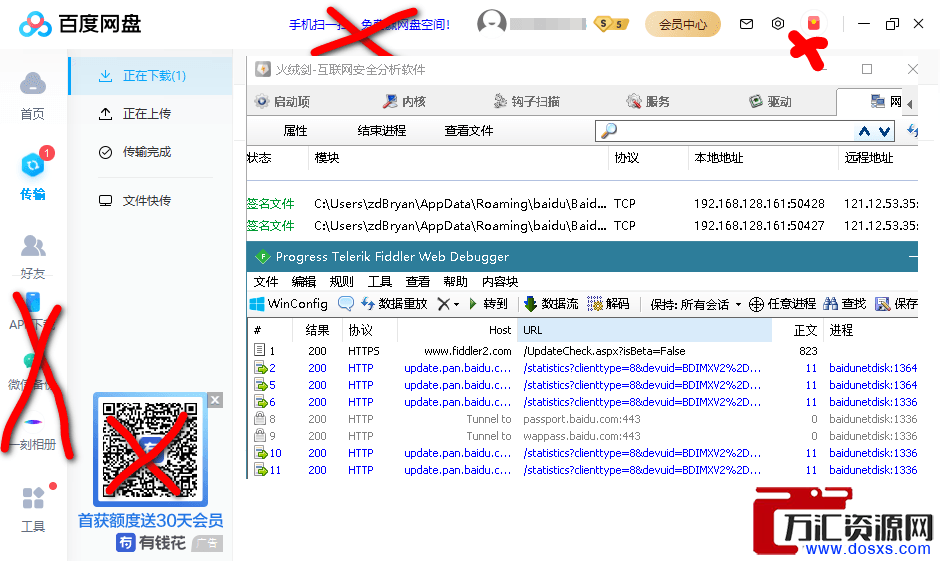940x561 pixels.
Task: Click the 百度网盘 logo
Action: click(80, 24)
